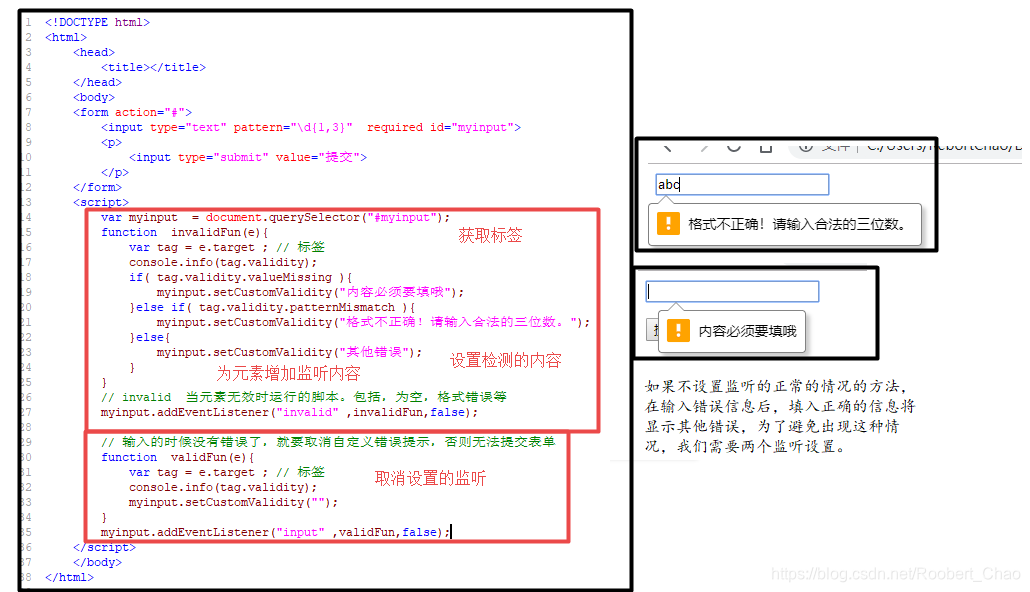Click the closing "</script>" tag line
Image resolution: width=1030 pixels, height=592 pixels.
(x=104, y=547)
